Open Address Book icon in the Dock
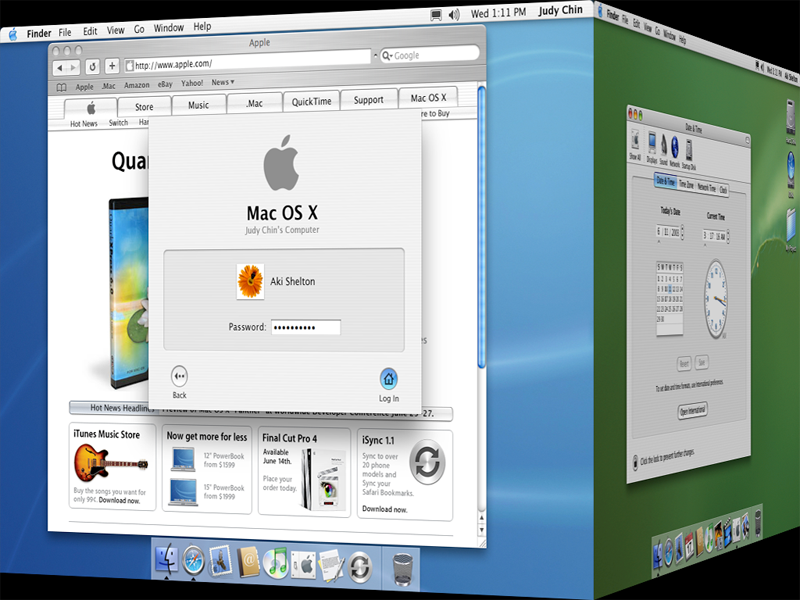Screen dimensions: 800x600 (x=248, y=562)
